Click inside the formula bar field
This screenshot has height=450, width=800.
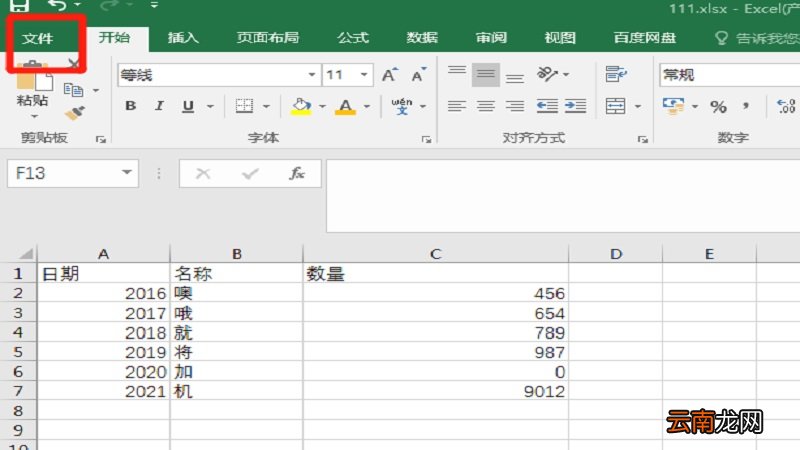point(563,196)
